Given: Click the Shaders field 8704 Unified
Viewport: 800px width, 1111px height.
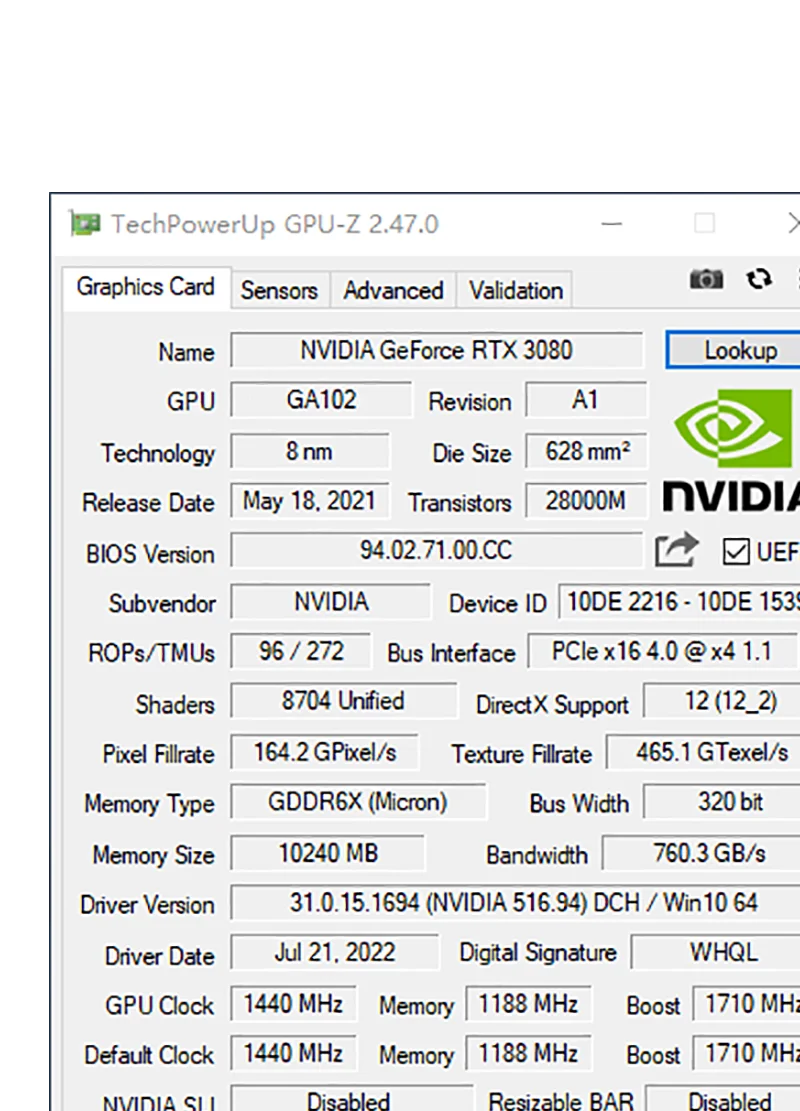Looking at the screenshot, I should 344,701.
